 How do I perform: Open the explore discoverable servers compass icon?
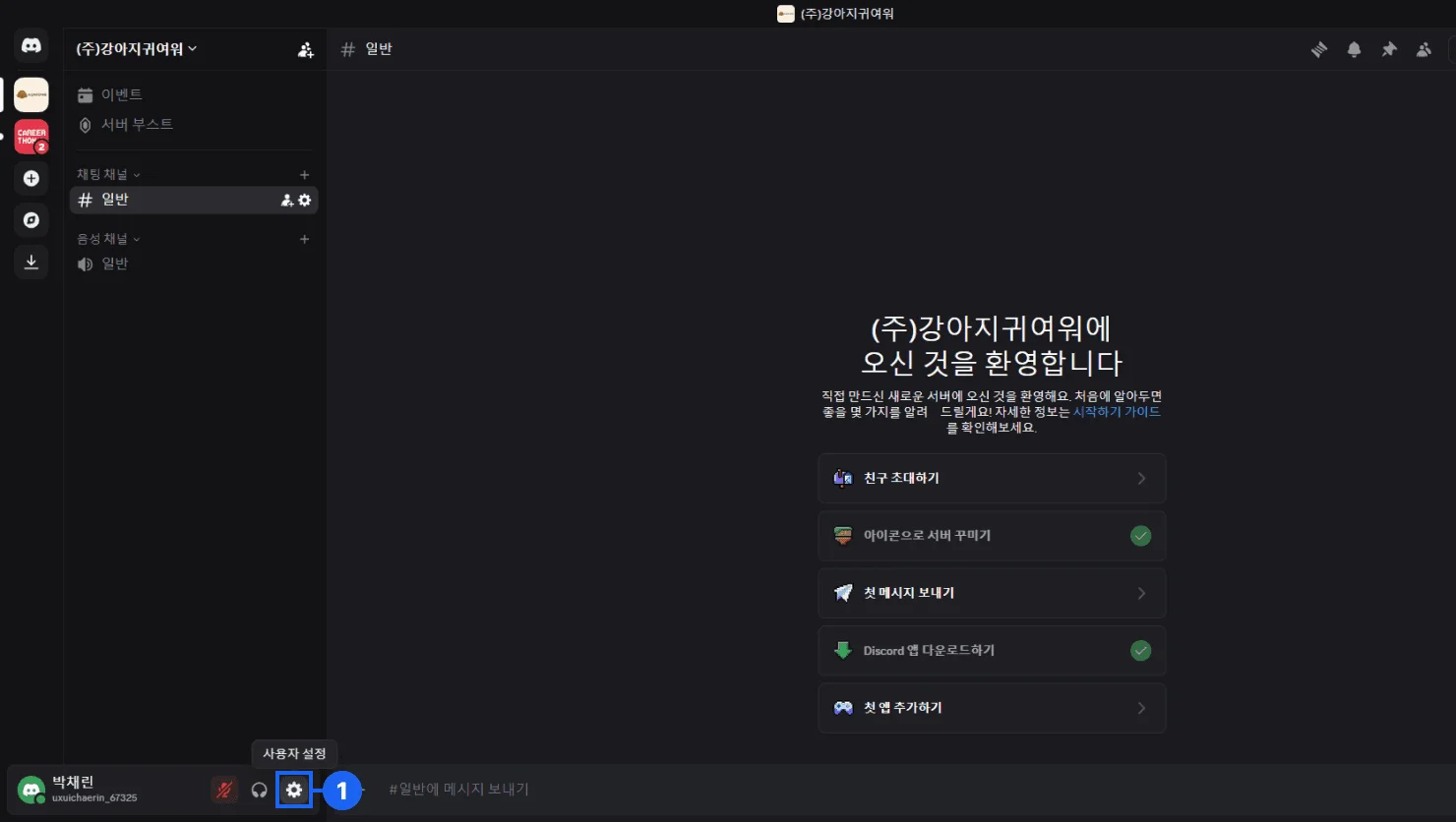31,219
